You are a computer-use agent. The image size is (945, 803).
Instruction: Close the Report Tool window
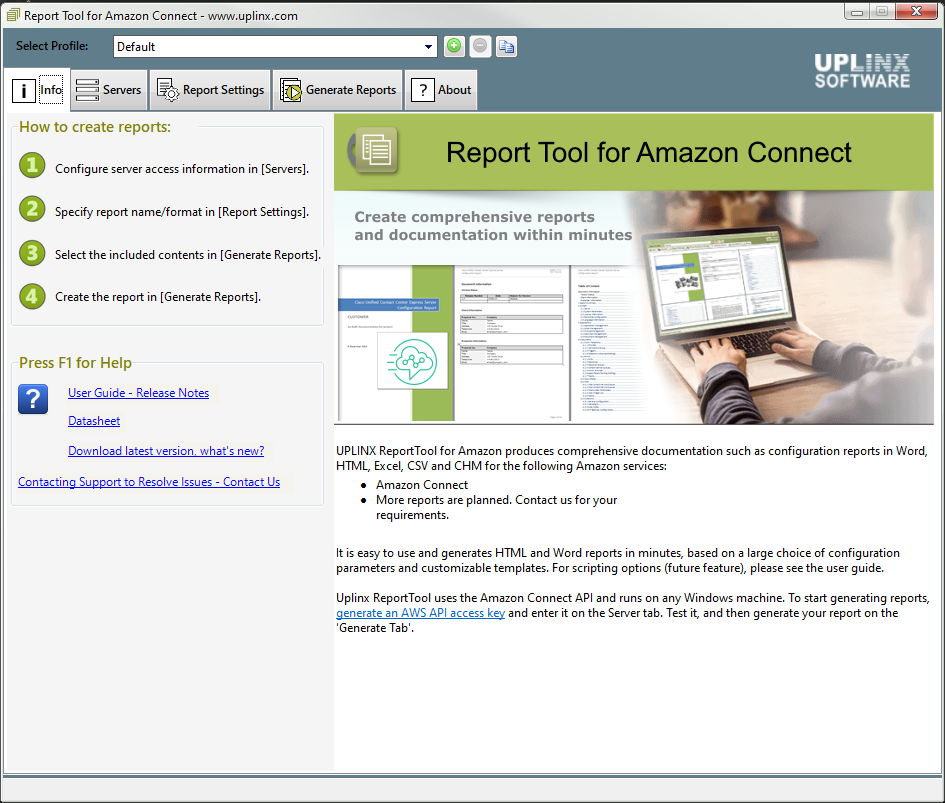click(916, 11)
